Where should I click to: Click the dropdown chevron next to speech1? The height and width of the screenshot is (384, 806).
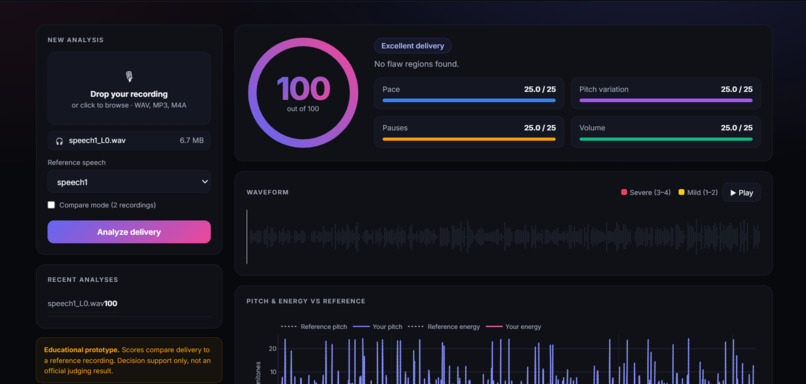(x=205, y=181)
